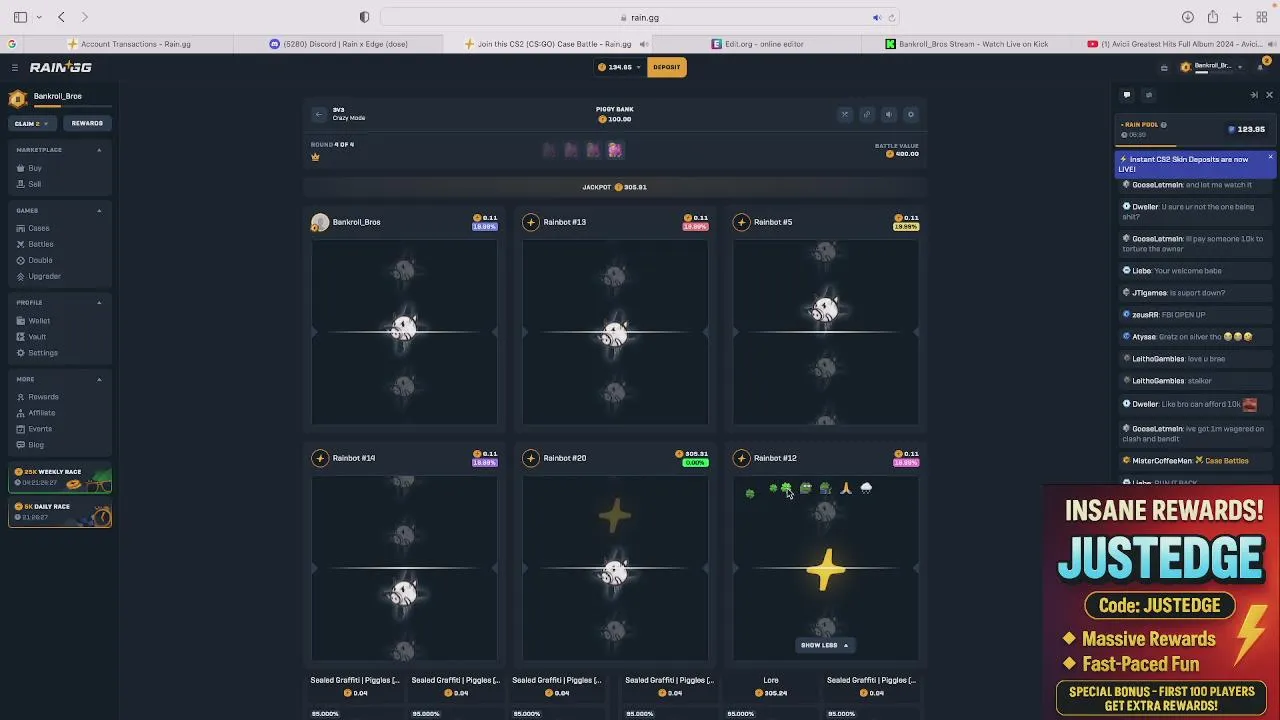This screenshot has width=1280, height=720.
Task: Select the highlighted fourth round case thumbnail
Action: pos(615,150)
